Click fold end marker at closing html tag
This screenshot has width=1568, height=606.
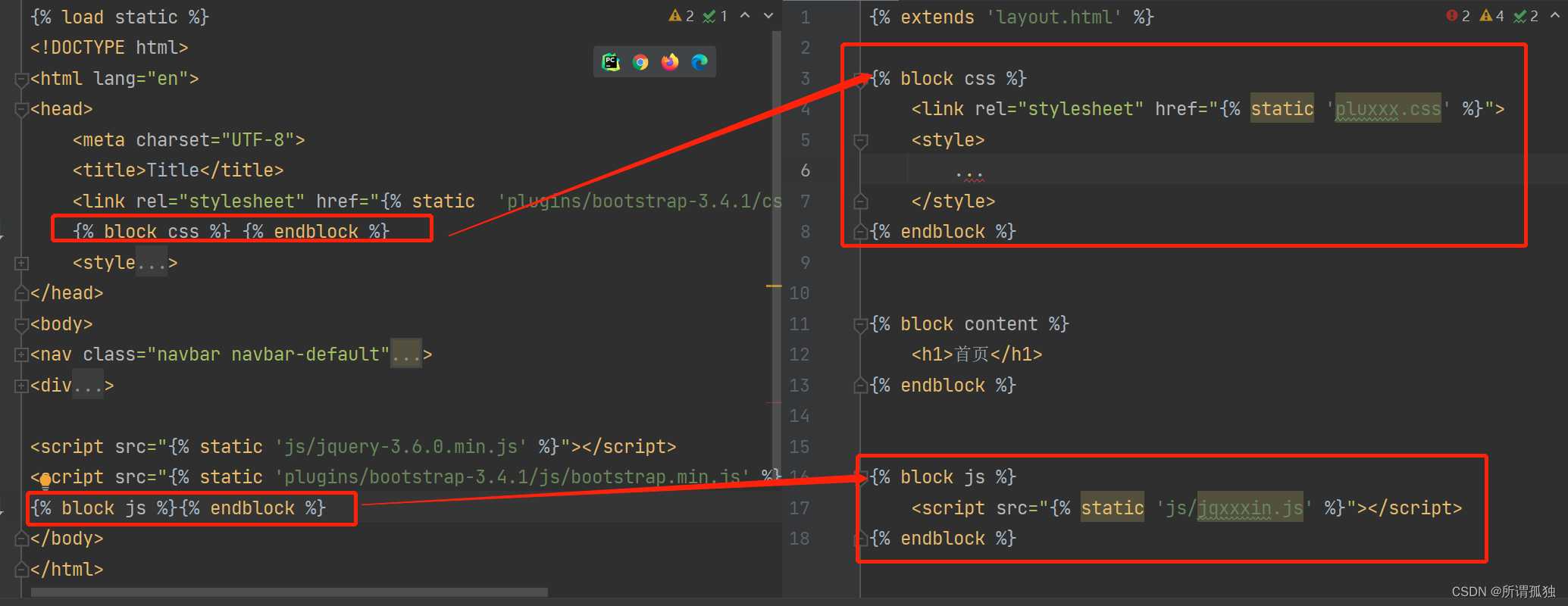point(21,570)
